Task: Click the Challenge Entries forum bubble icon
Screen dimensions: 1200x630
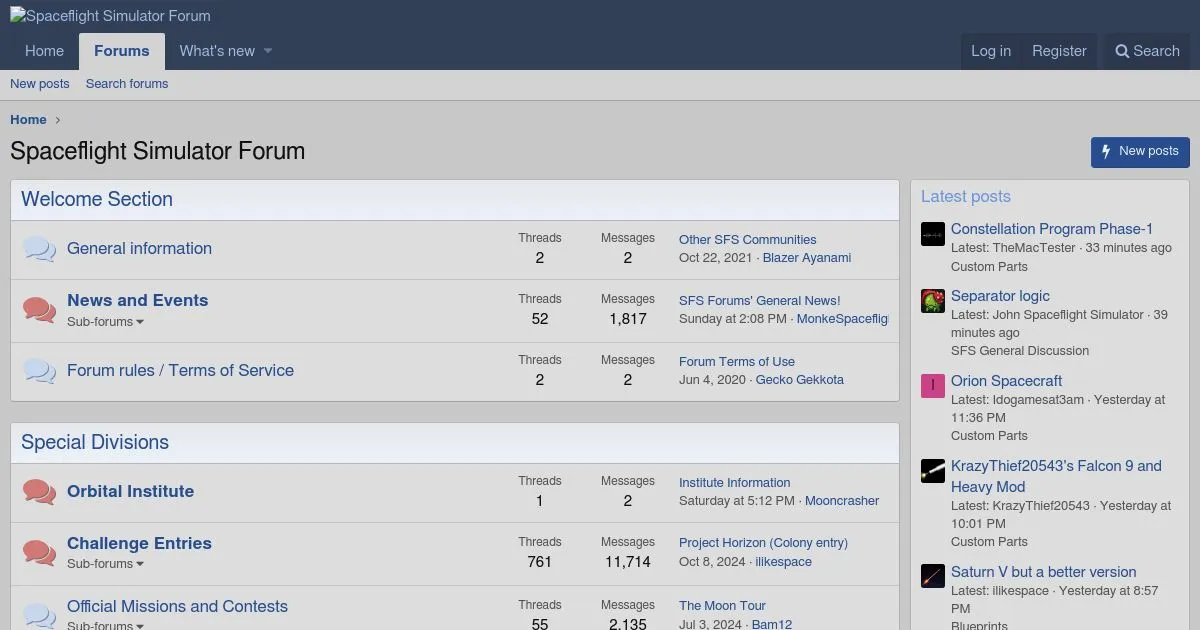Action: point(39,553)
